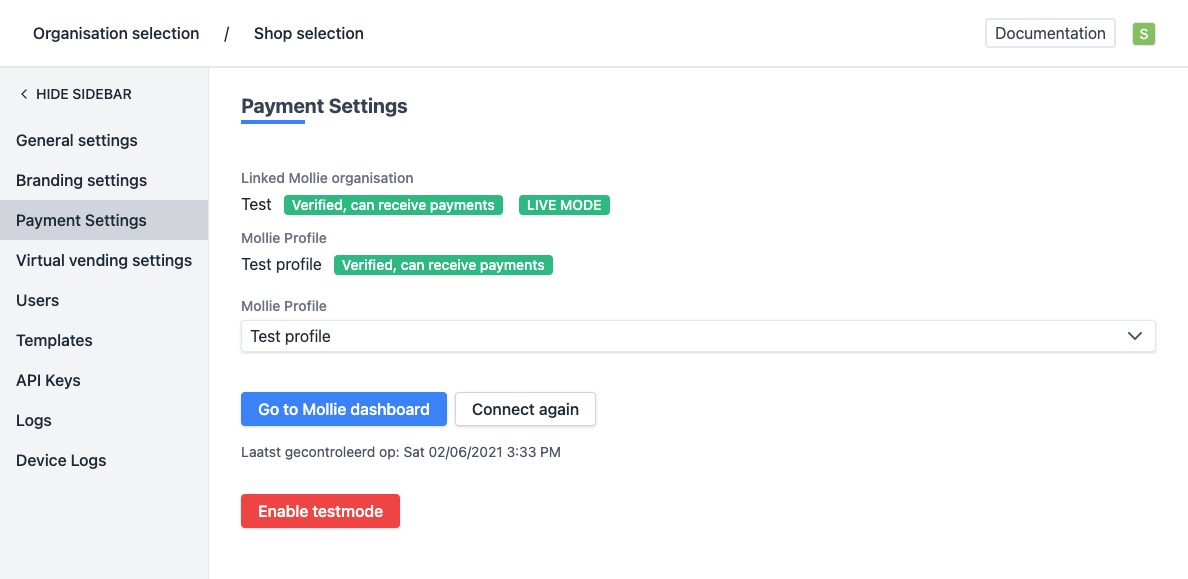The width and height of the screenshot is (1188, 579).
Task: Collapse sidebar with the Hide Sidebar chevron
Action: click(24, 94)
